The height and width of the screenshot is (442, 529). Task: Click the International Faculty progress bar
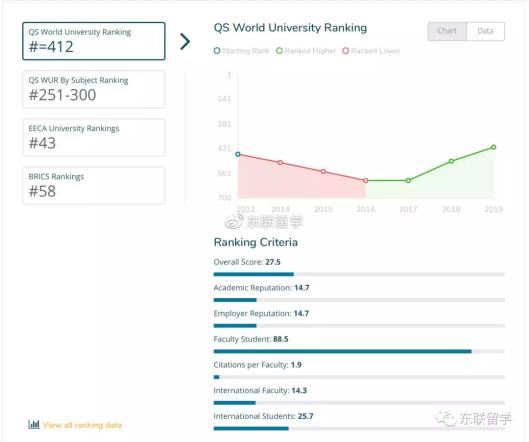(359, 403)
